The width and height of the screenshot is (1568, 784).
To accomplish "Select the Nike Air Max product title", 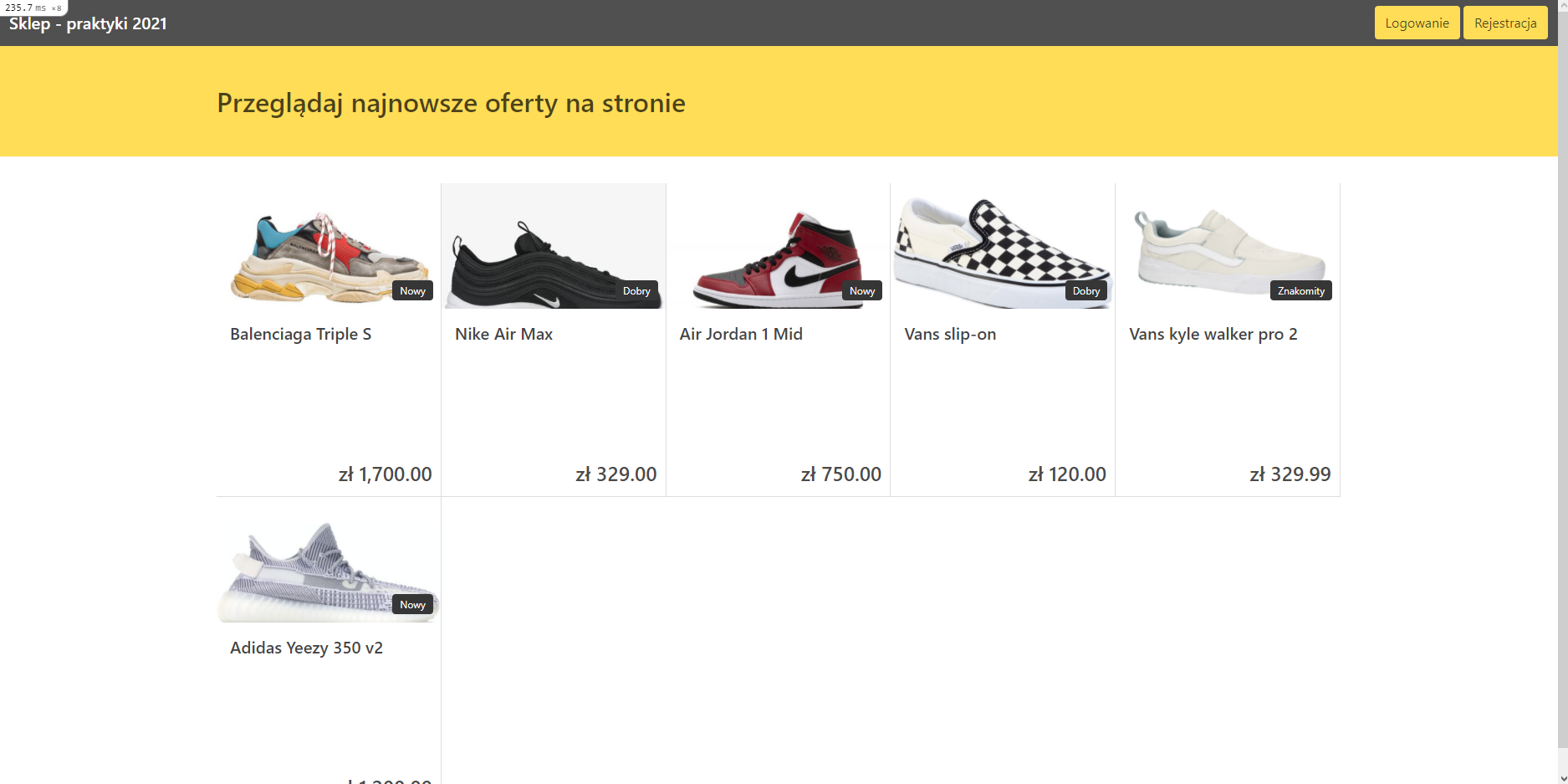I will tap(503, 334).
